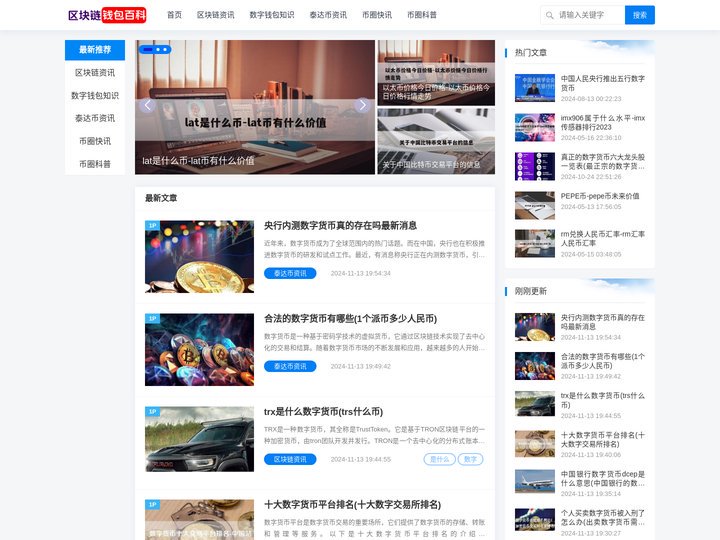The width and height of the screenshot is (720, 540).
Task: Open article 十大数字货币平台排名 title in list
Action: point(352,505)
